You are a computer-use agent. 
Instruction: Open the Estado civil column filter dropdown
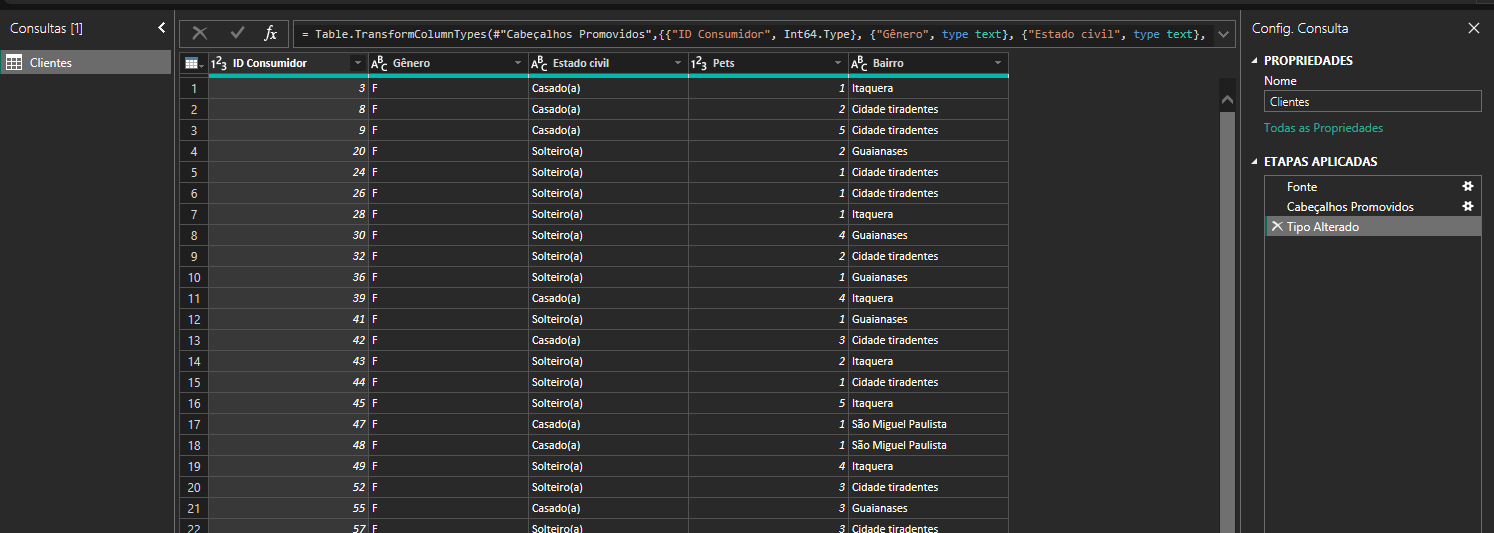[x=678, y=63]
